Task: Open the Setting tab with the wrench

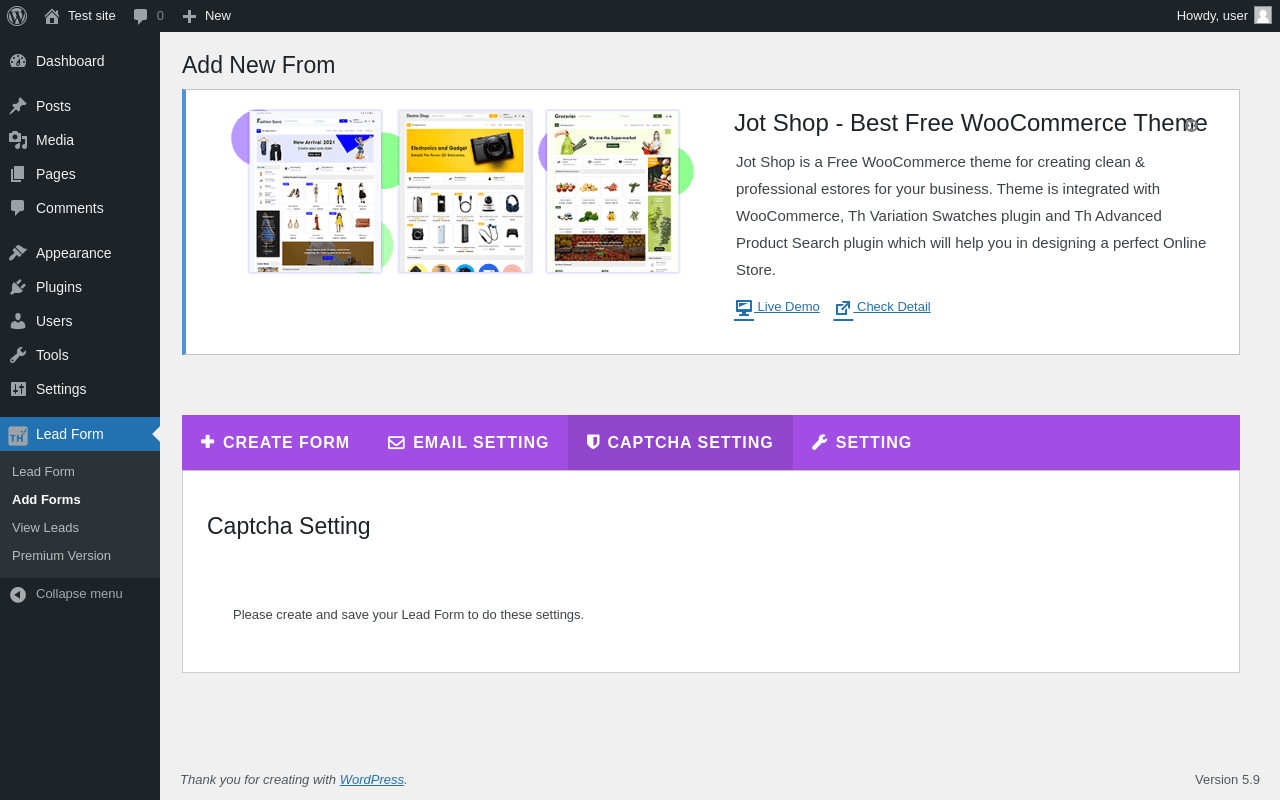Action: (x=861, y=443)
